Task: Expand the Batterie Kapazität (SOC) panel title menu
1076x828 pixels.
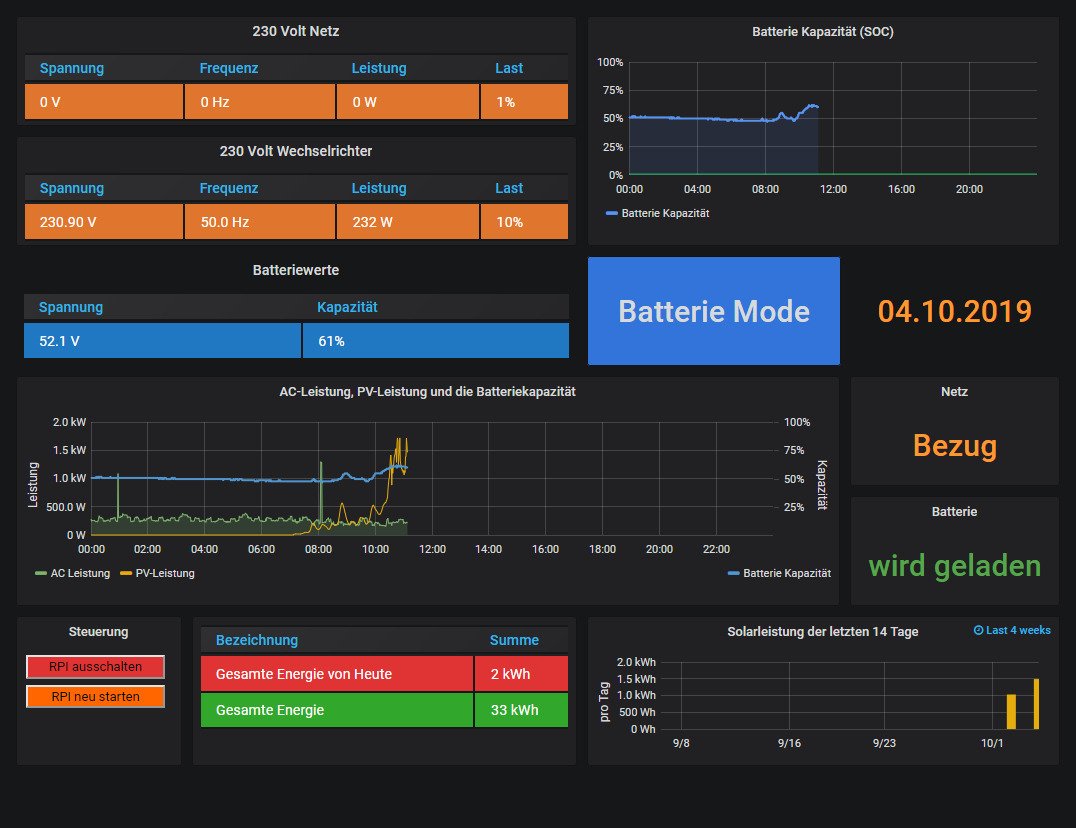Action: coord(822,32)
